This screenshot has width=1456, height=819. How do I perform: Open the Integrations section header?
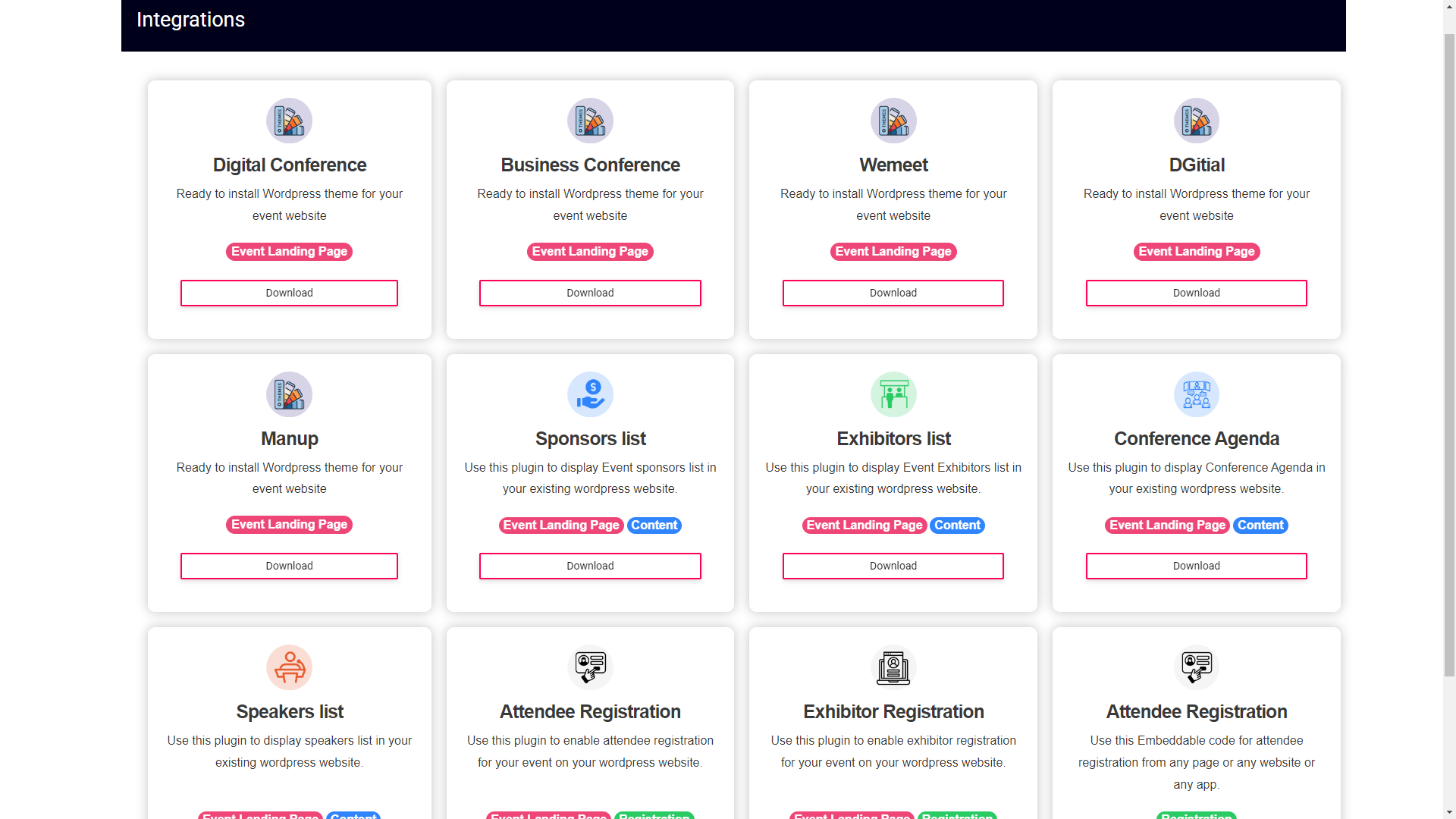click(190, 19)
